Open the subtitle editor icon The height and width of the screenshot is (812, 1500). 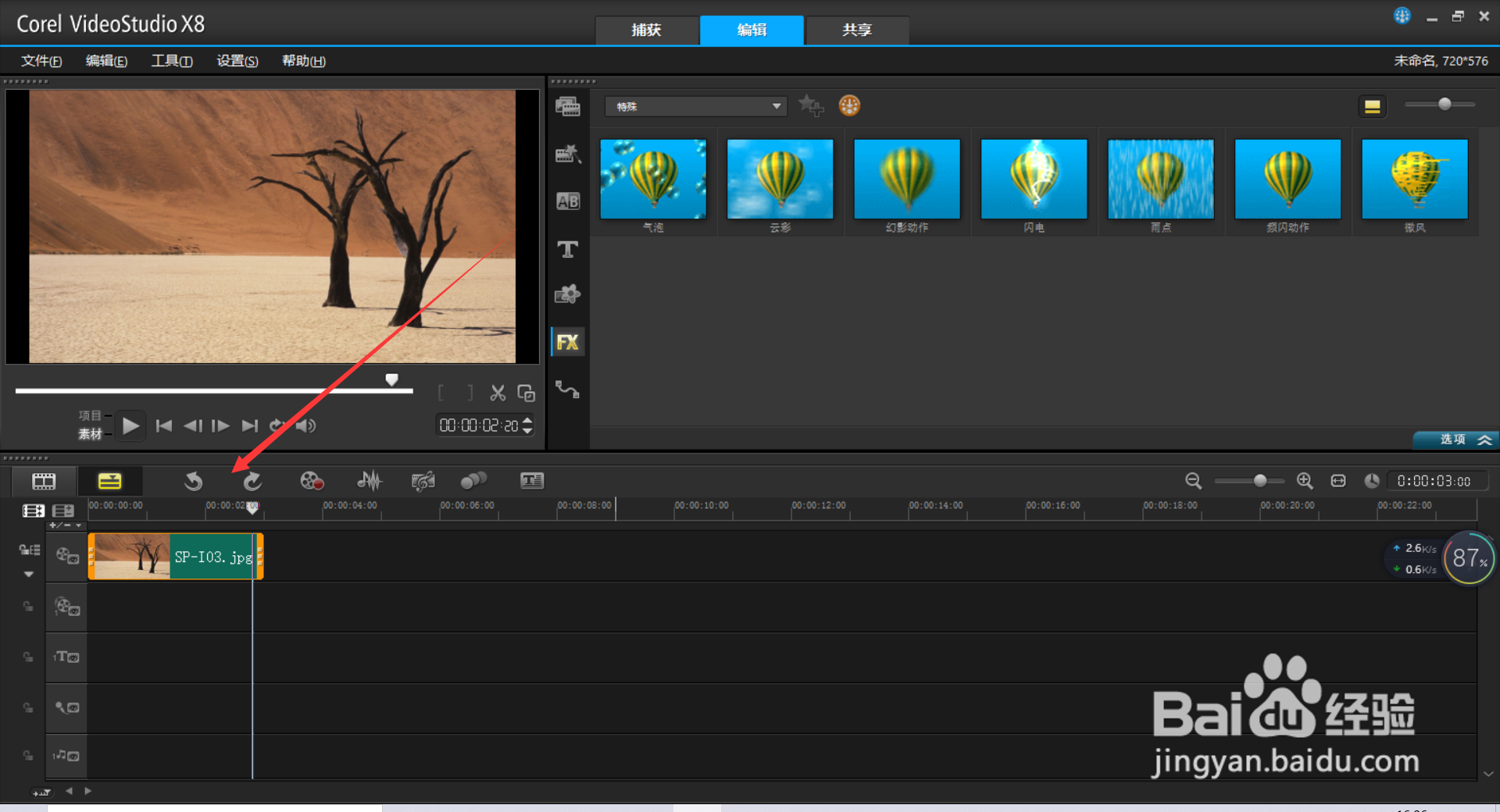point(532,481)
